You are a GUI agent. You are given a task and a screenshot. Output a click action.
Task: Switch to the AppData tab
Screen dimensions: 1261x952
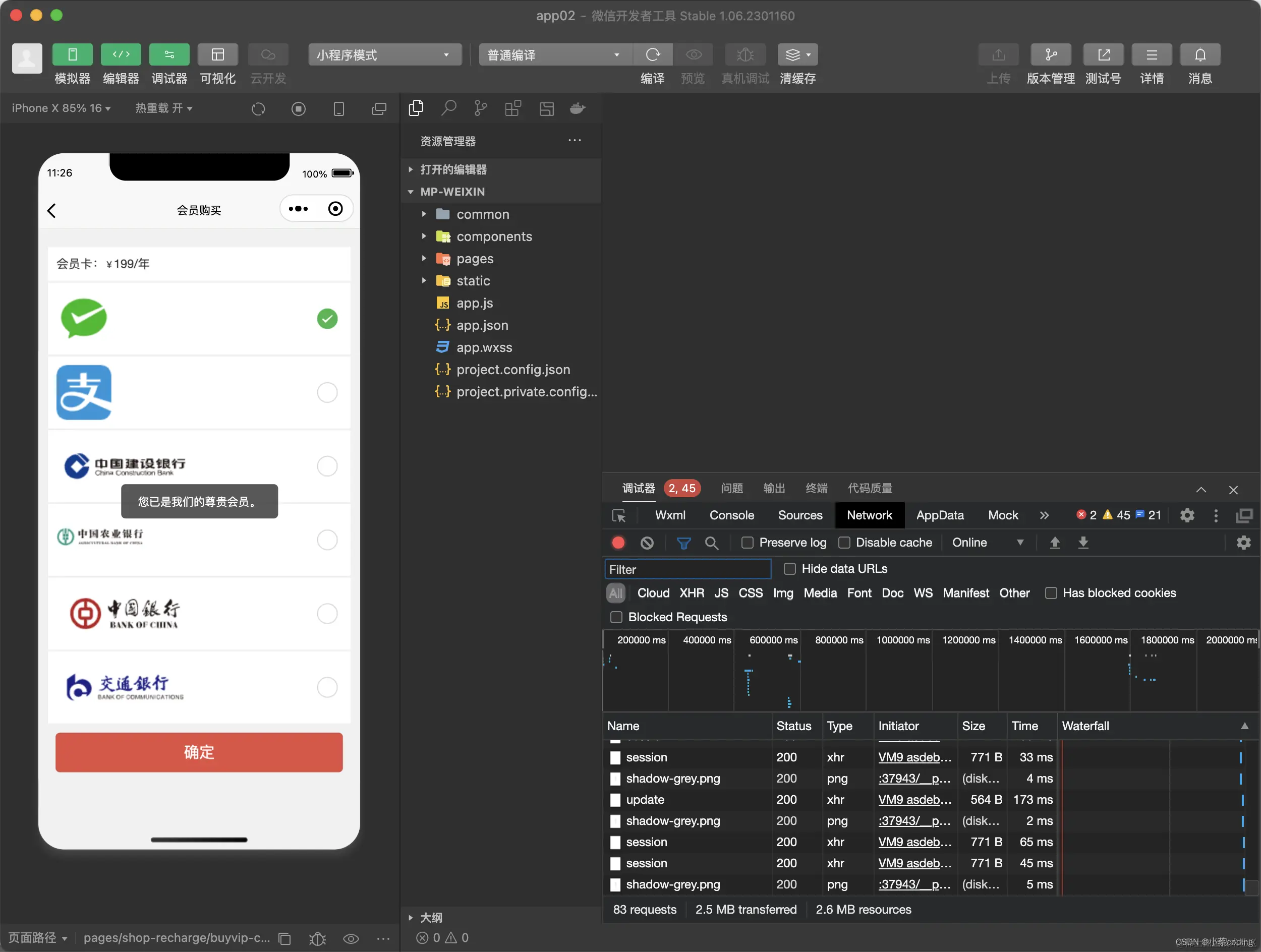pyautogui.click(x=940, y=515)
